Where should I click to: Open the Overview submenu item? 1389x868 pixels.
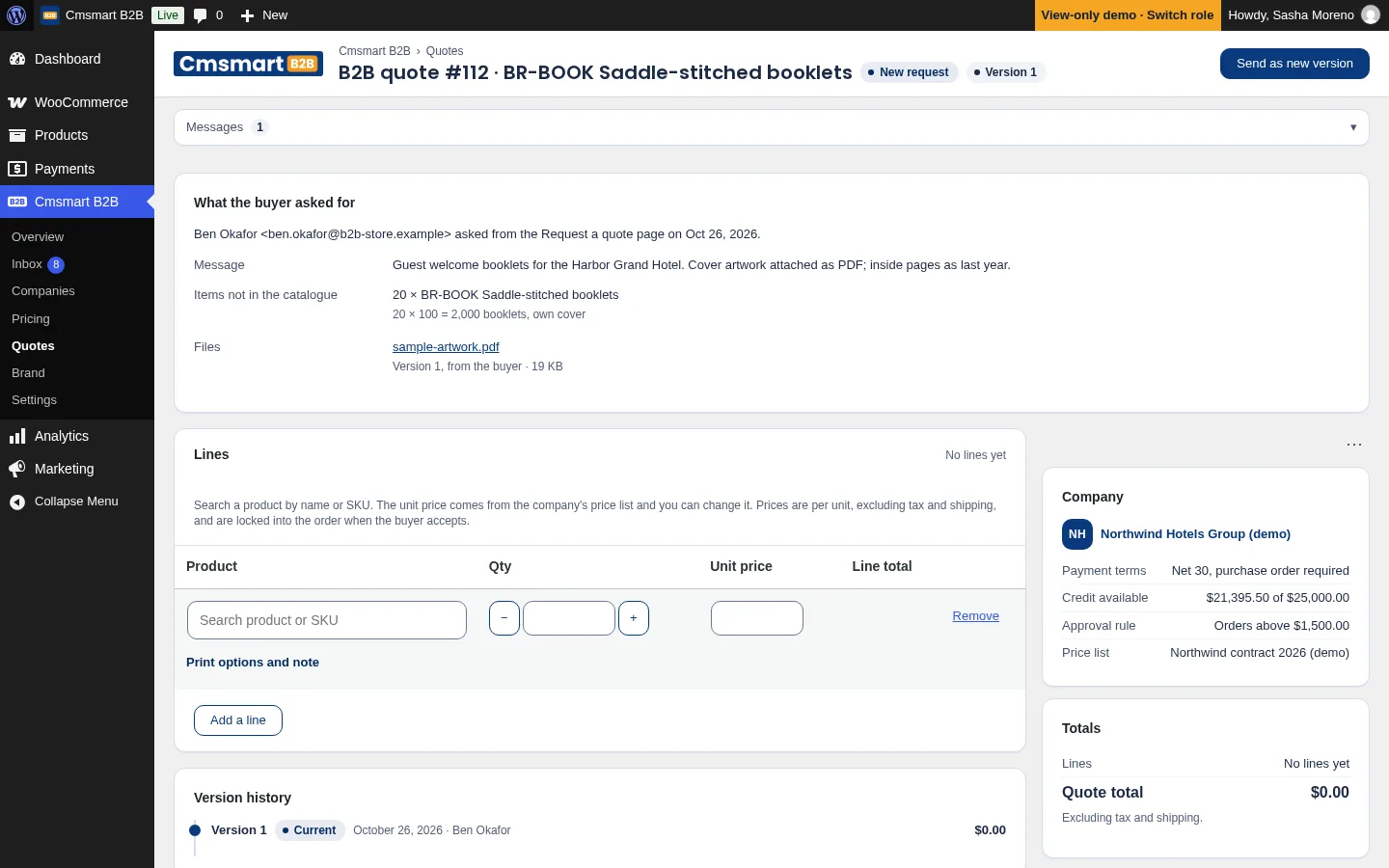[38, 237]
